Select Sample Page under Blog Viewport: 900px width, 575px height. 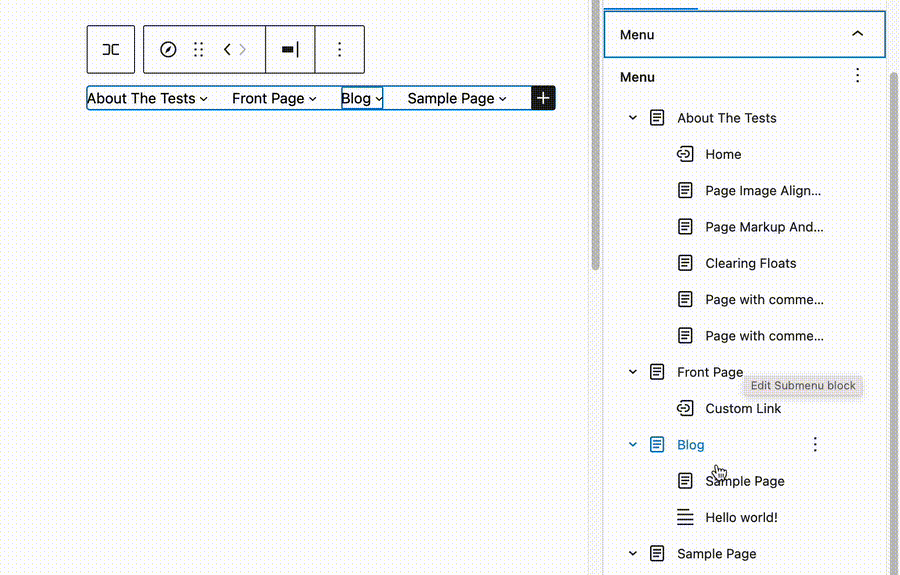tap(745, 481)
